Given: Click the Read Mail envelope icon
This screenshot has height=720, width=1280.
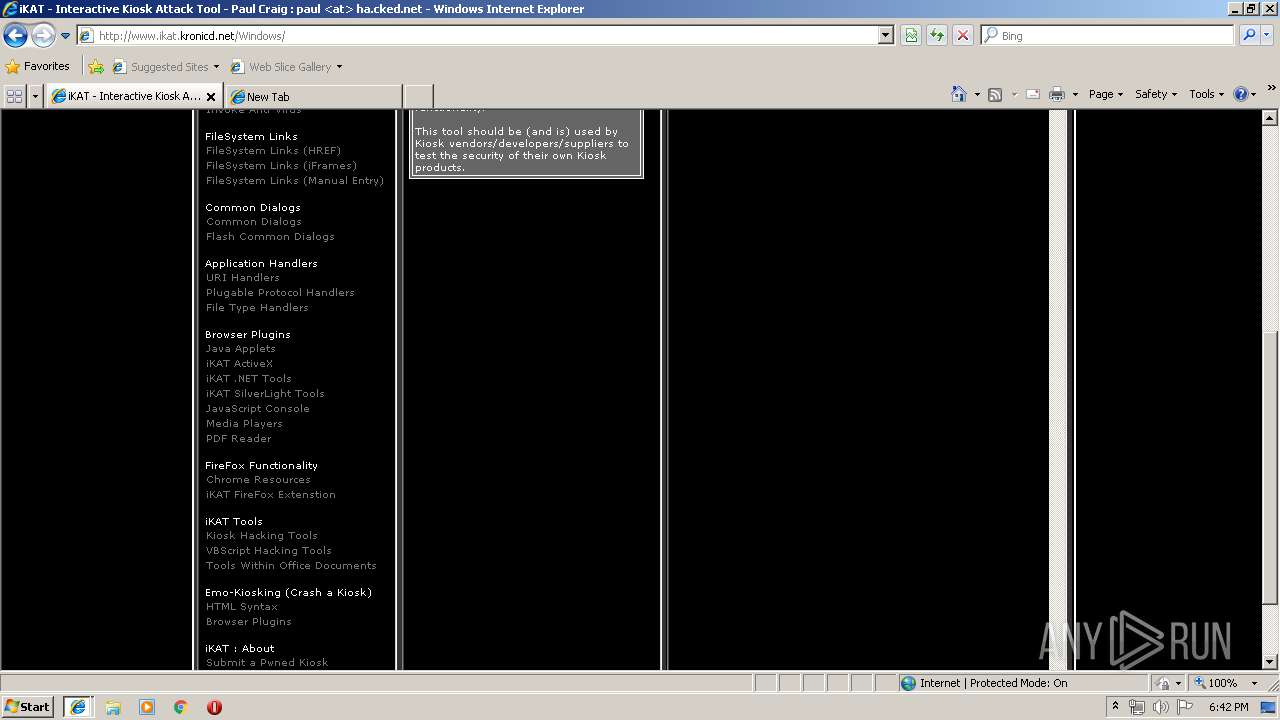Looking at the screenshot, I should pyautogui.click(x=1033, y=94).
